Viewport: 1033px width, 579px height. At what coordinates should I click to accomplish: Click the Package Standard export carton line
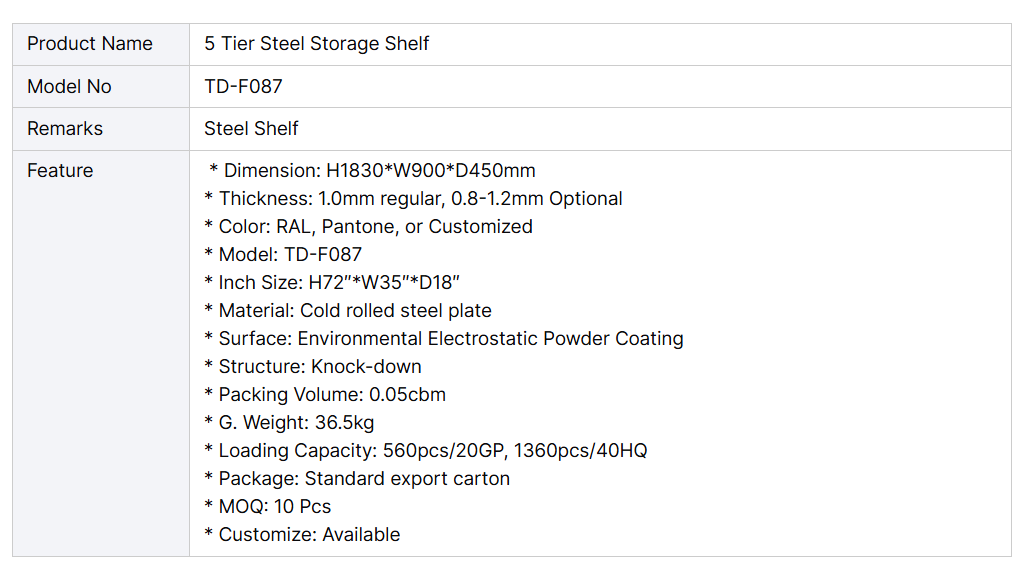357,479
